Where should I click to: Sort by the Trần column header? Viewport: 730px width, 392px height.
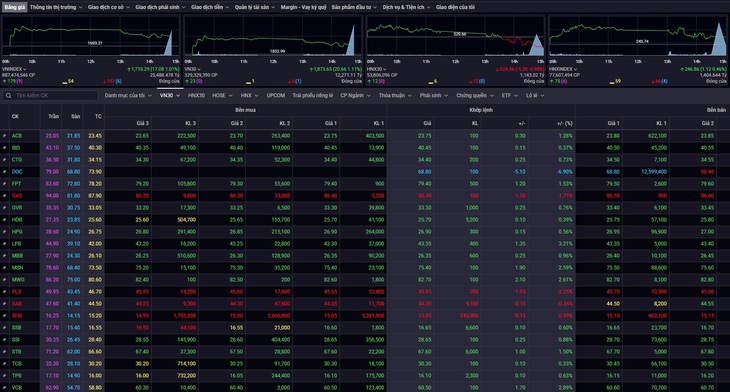click(x=53, y=116)
